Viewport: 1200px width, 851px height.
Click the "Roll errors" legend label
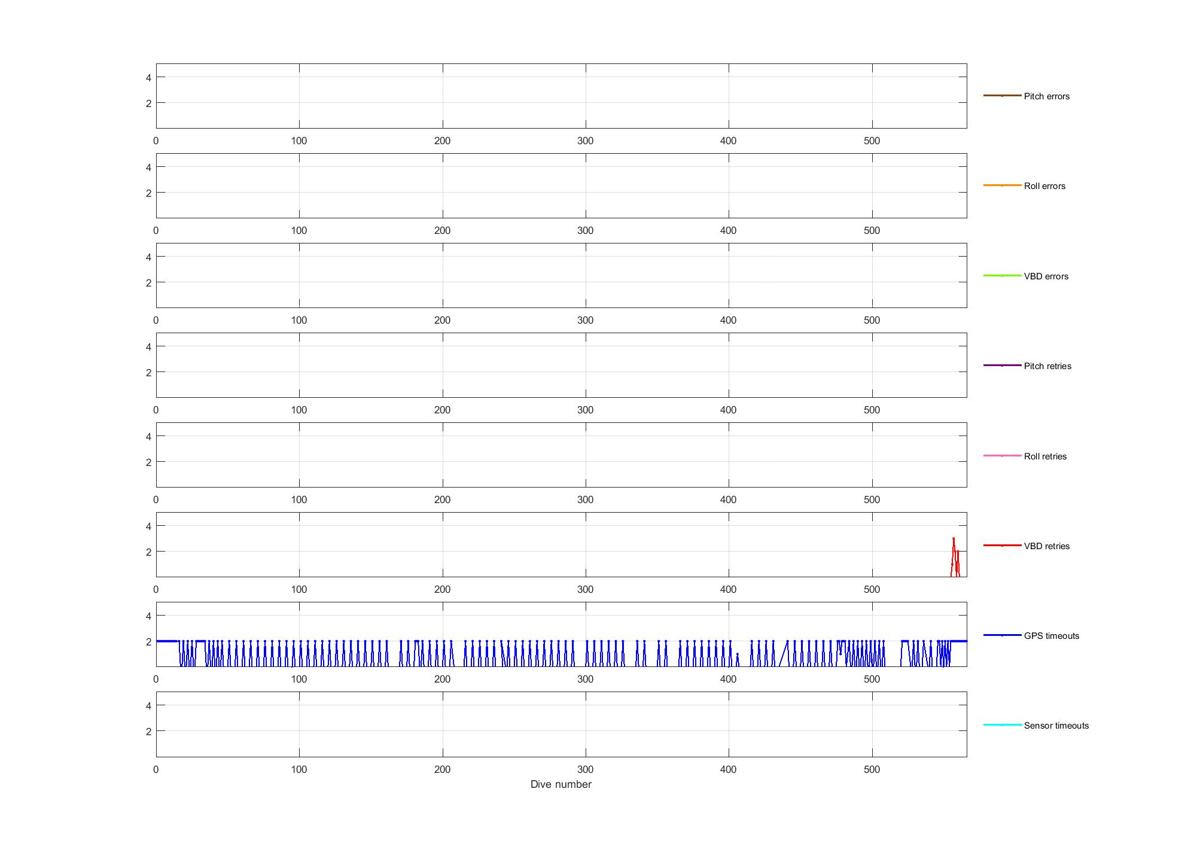[x=1044, y=186]
